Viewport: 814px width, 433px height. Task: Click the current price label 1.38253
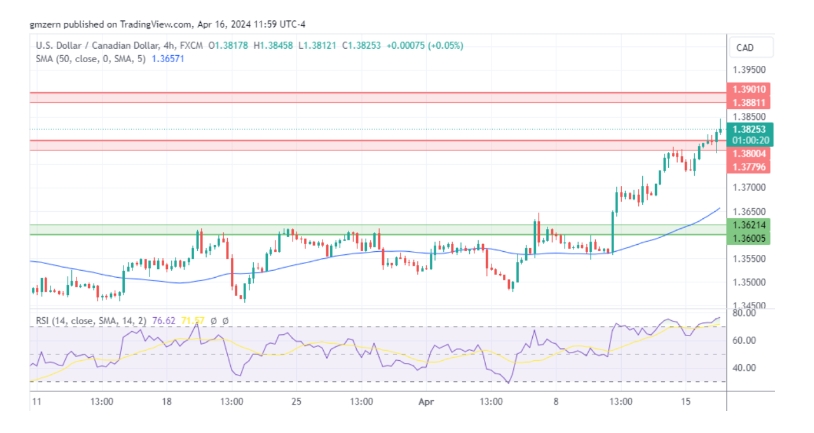pos(750,130)
